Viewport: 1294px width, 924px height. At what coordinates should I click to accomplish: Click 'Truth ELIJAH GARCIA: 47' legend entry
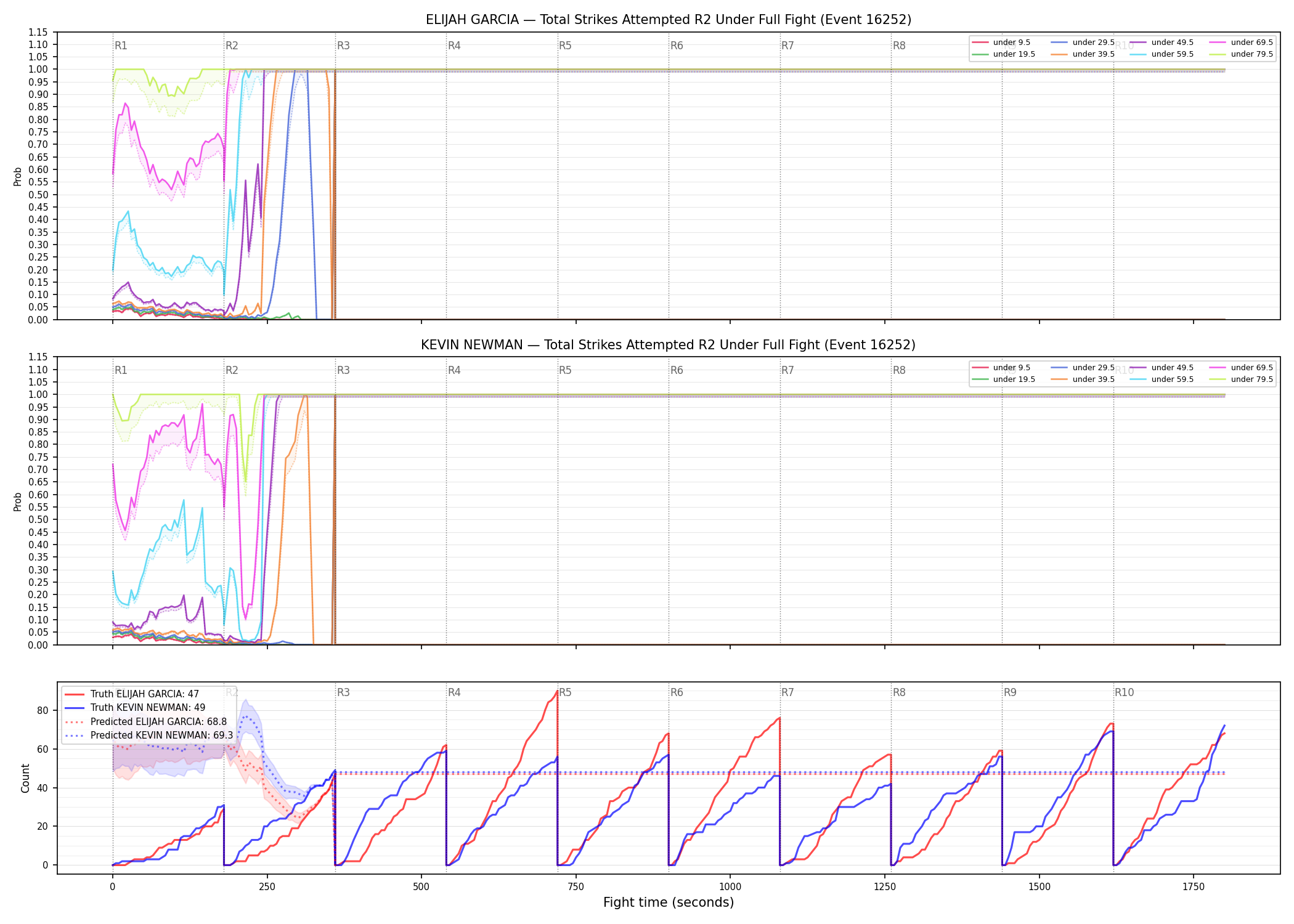pyautogui.click(x=132, y=694)
